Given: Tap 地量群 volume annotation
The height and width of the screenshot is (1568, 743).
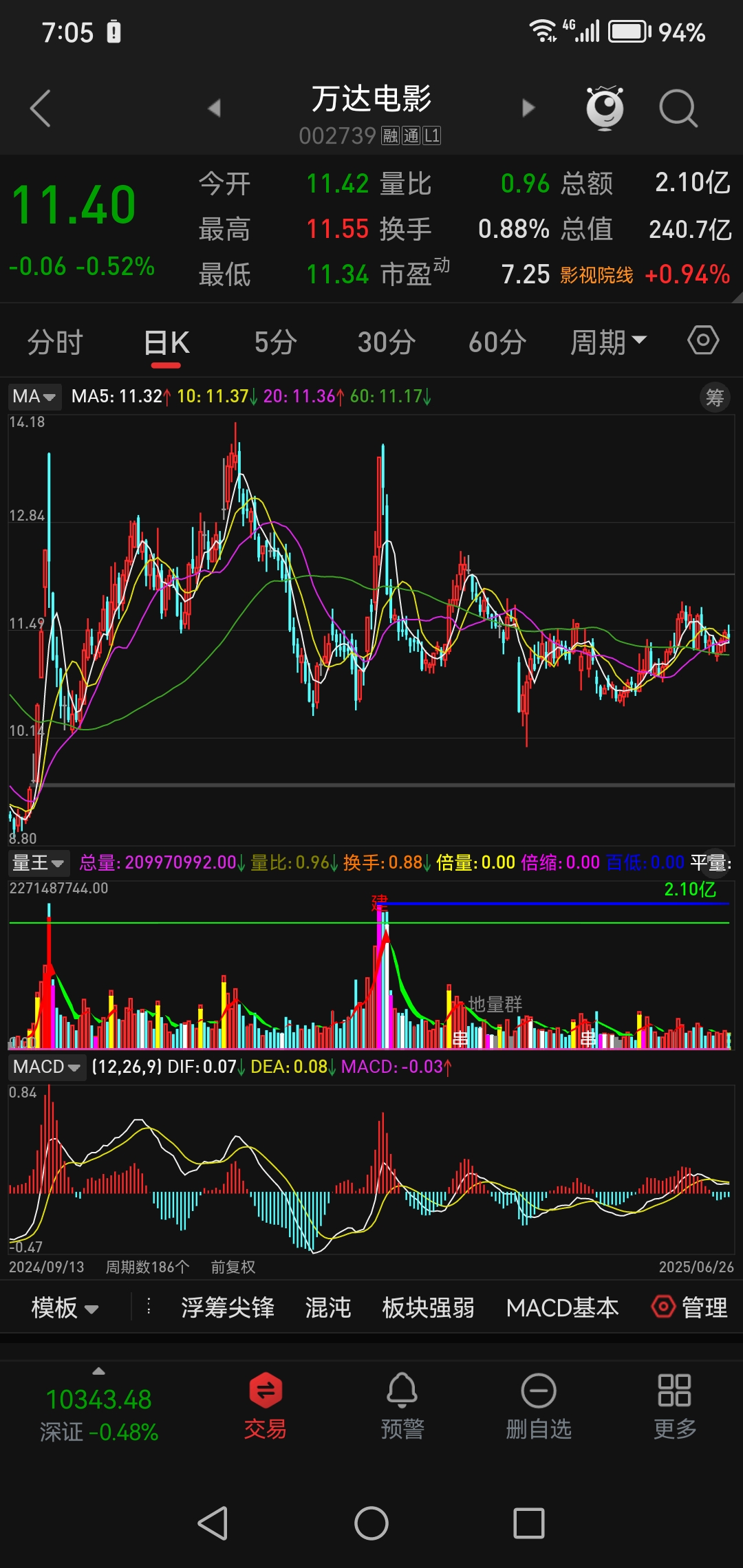Looking at the screenshot, I should coord(495,1004).
